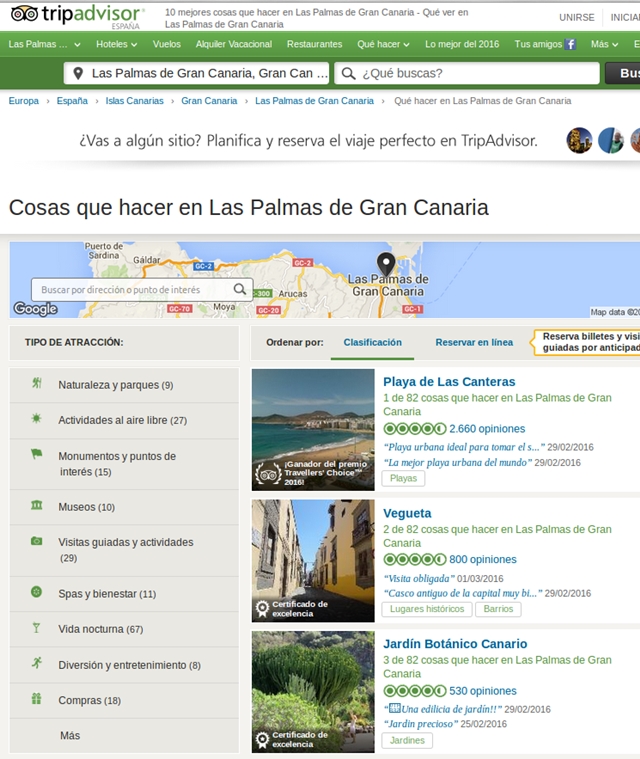Click the Compras gift icon
This screenshot has height=759, width=640.
click(x=36, y=698)
